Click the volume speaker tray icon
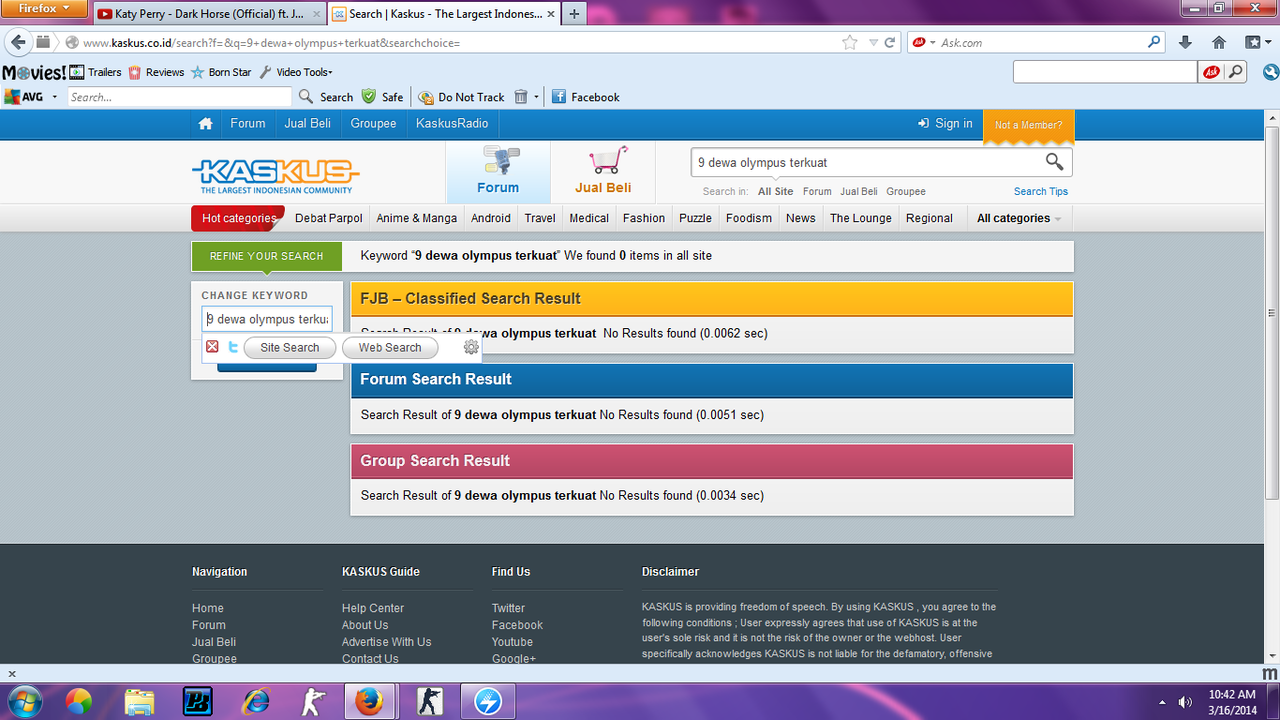This screenshot has height=720, width=1280. (1185, 702)
